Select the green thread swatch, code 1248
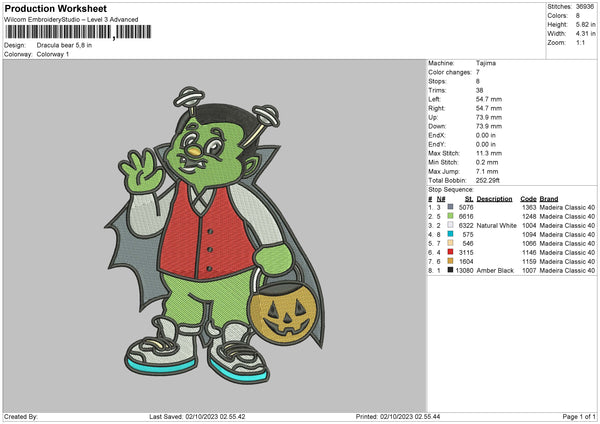Screen dimensions: 600x424 tap(450, 216)
